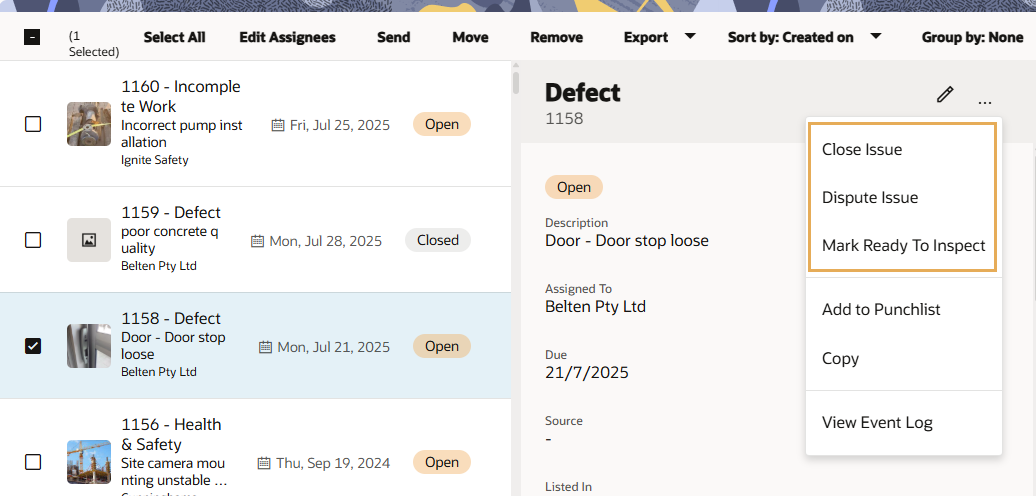1036x496 pixels.
Task: Click calendar icon beside Fri, Jul 25, 2025
Action: [278, 125]
